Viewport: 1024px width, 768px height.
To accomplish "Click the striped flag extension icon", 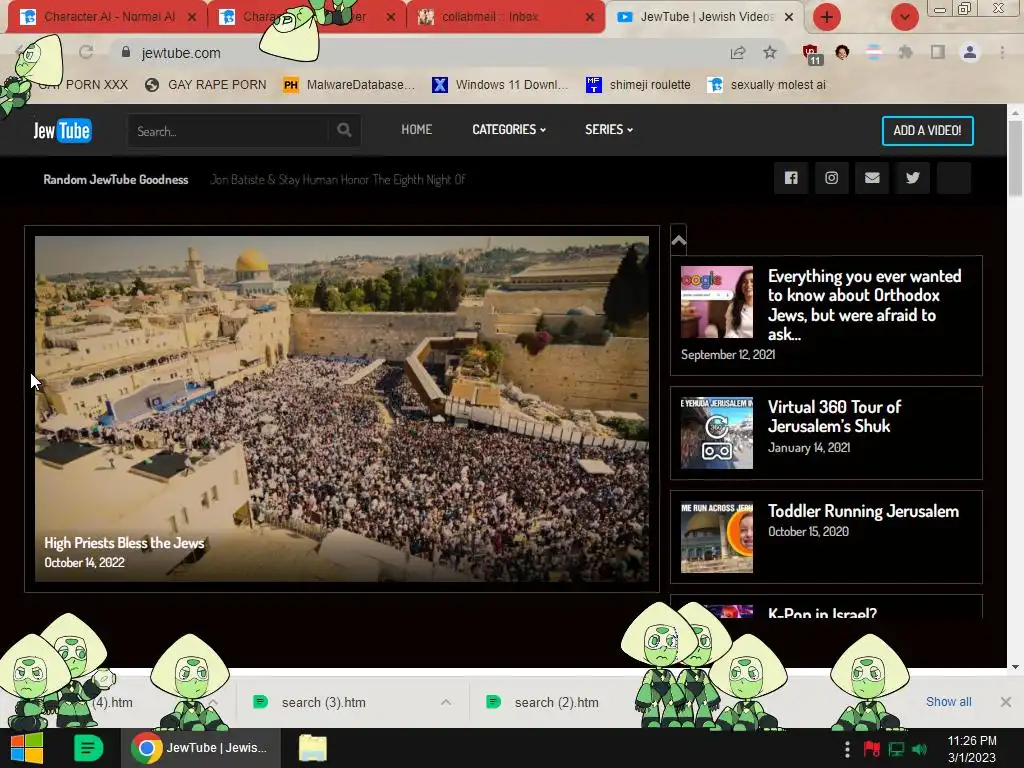I will click(x=874, y=52).
